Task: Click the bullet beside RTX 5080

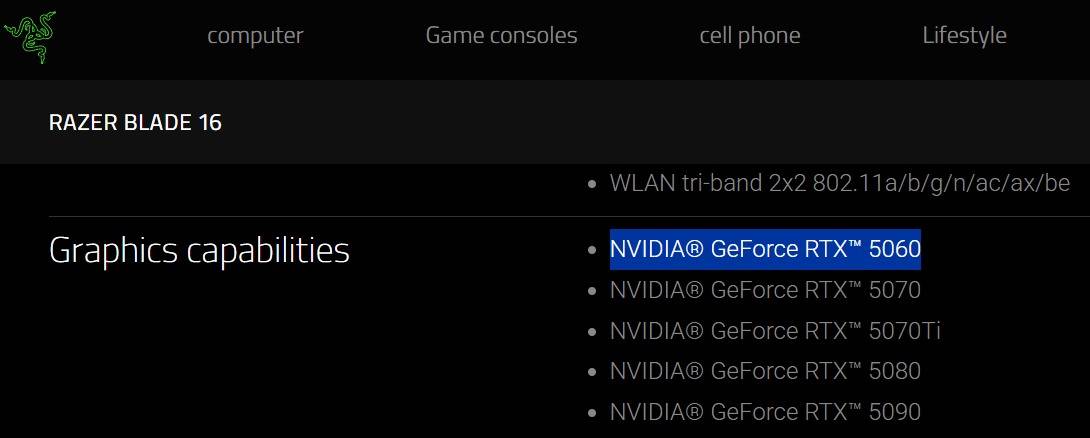Action: [592, 372]
